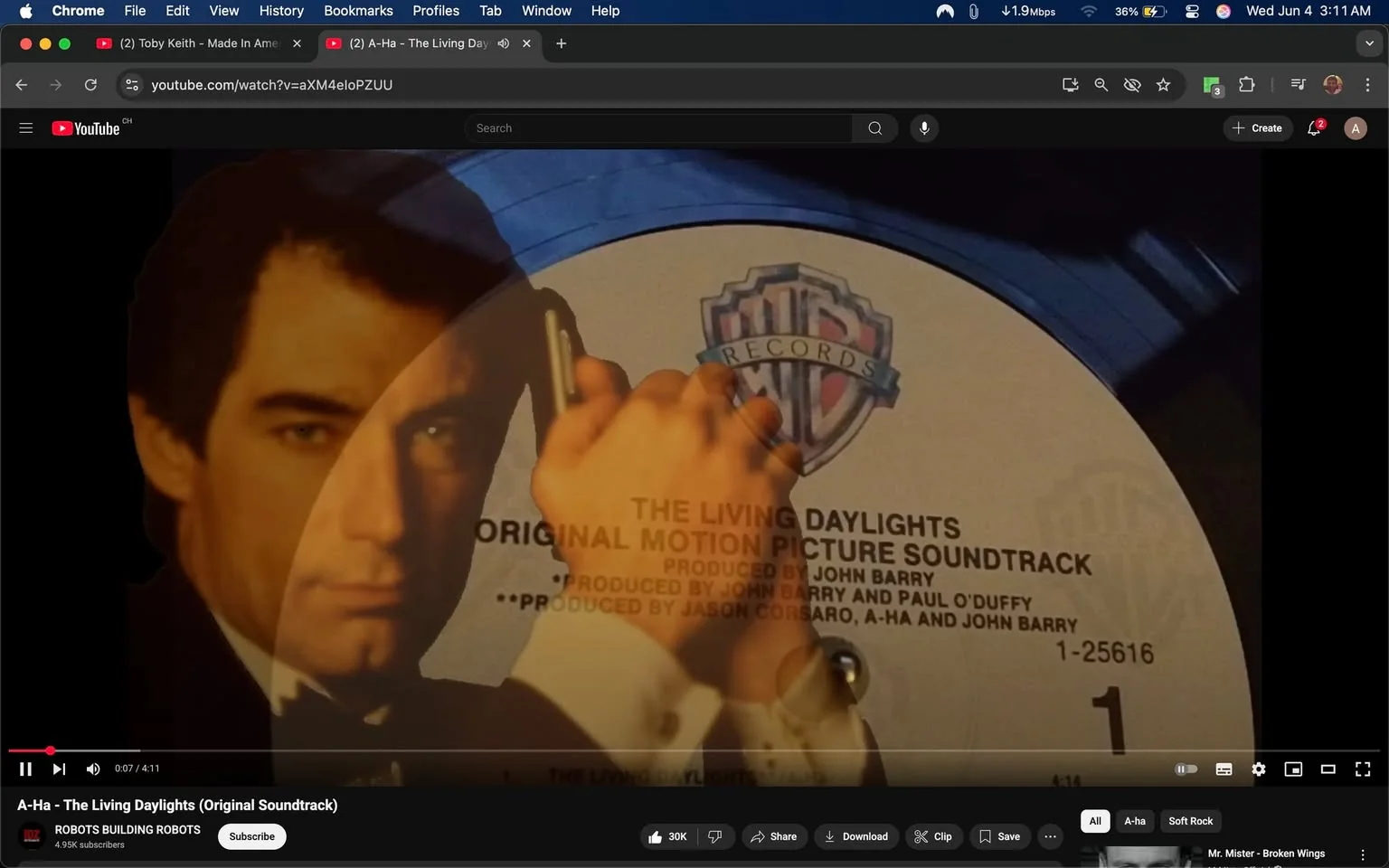
Task: Open macOS Control Center
Action: 1192,11
